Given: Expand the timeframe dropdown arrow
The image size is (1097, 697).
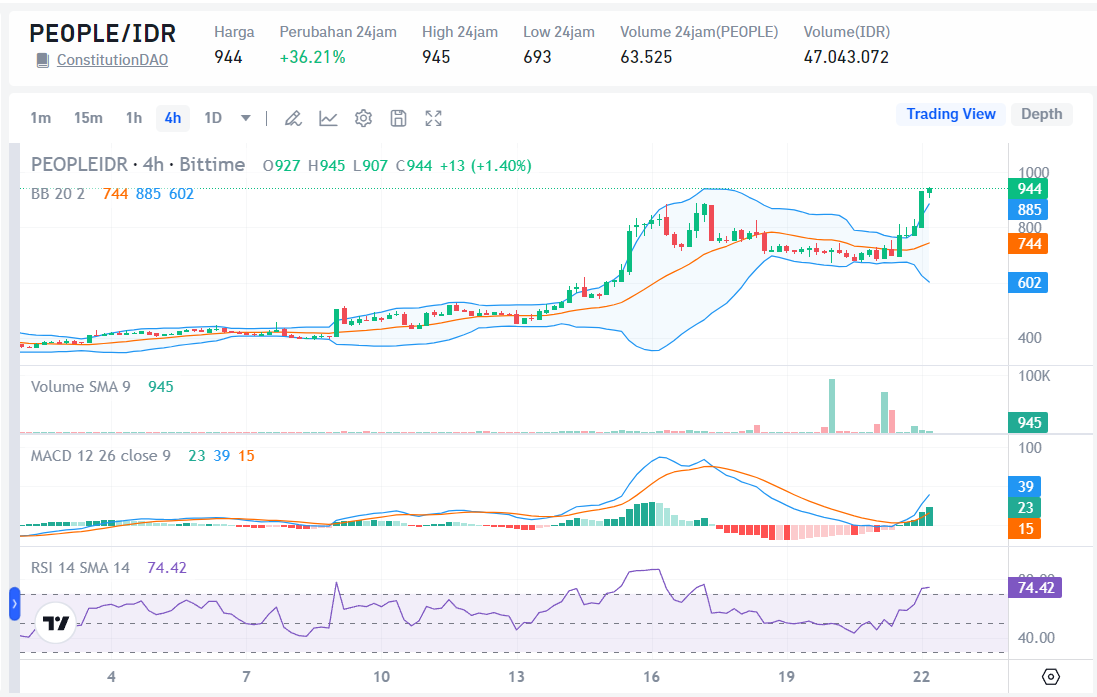Looking at the screenshot, I should (x=246, y=118).
